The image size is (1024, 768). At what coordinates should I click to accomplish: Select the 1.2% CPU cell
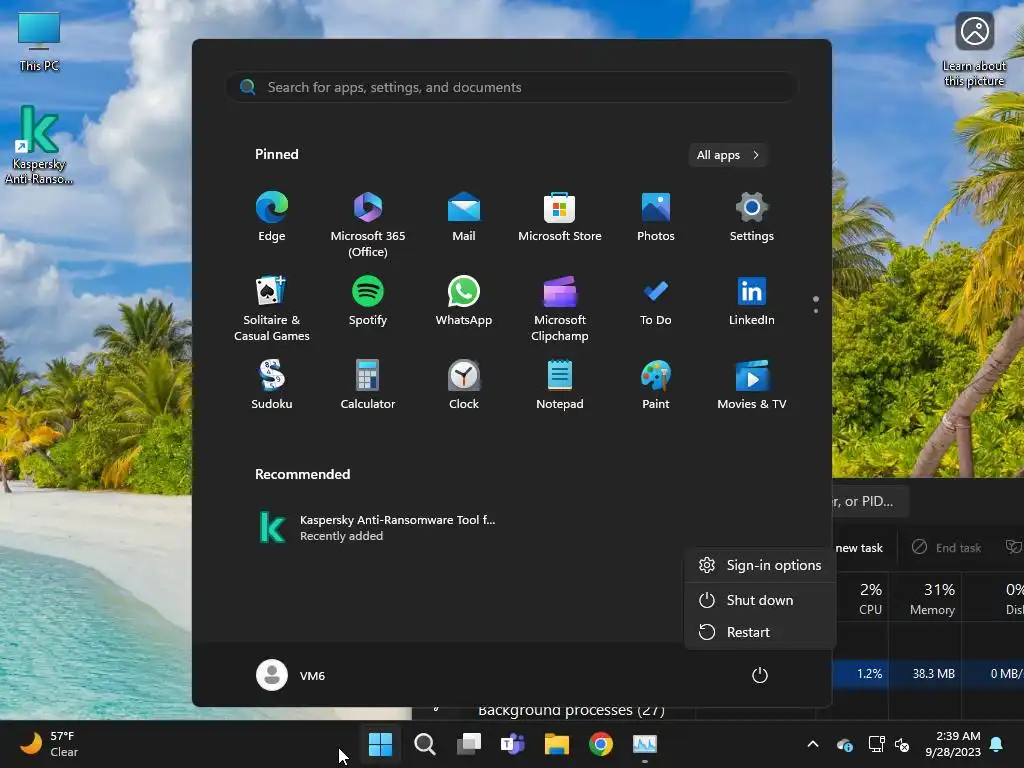[862, 673]
